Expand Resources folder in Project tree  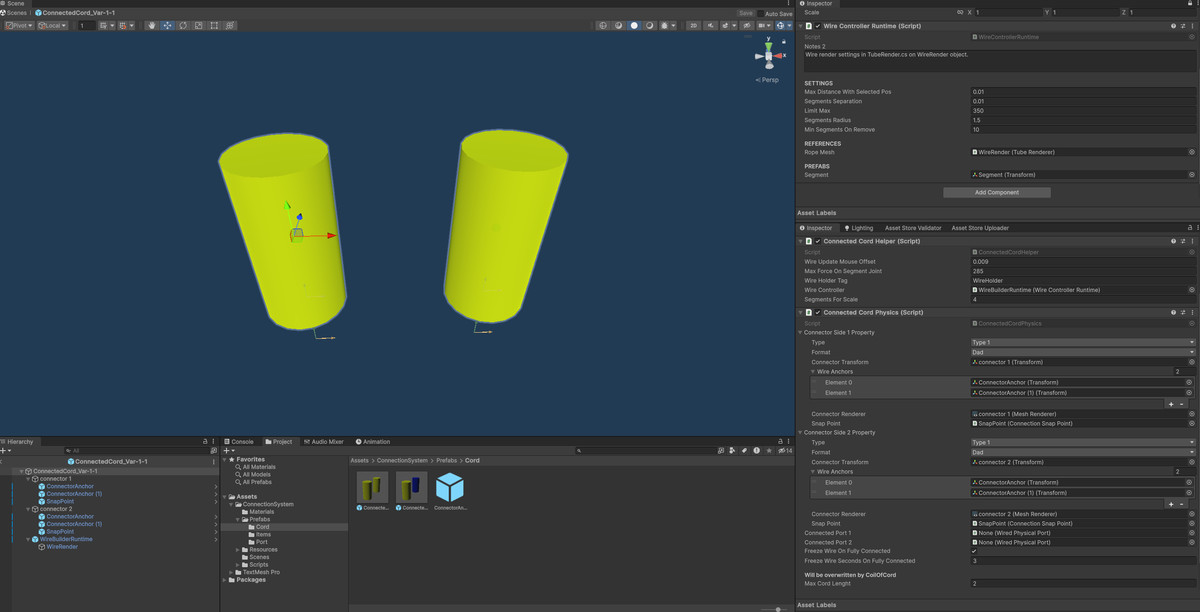click(237, 549)
